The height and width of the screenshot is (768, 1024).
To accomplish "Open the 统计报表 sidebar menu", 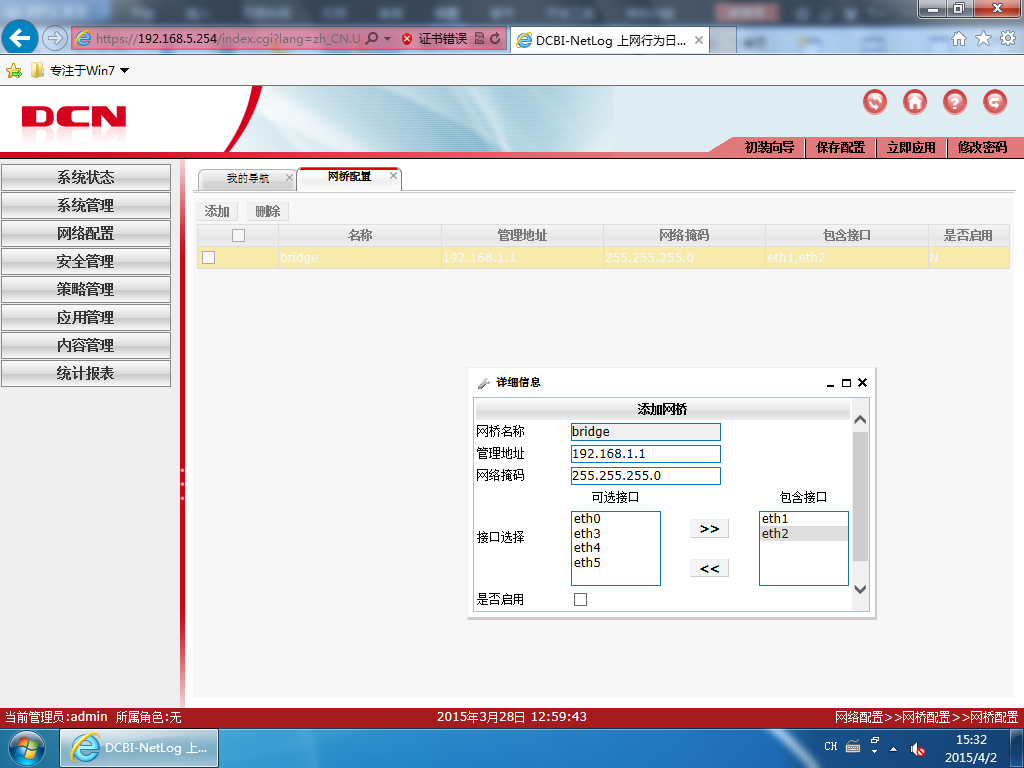I will (86, 373).
